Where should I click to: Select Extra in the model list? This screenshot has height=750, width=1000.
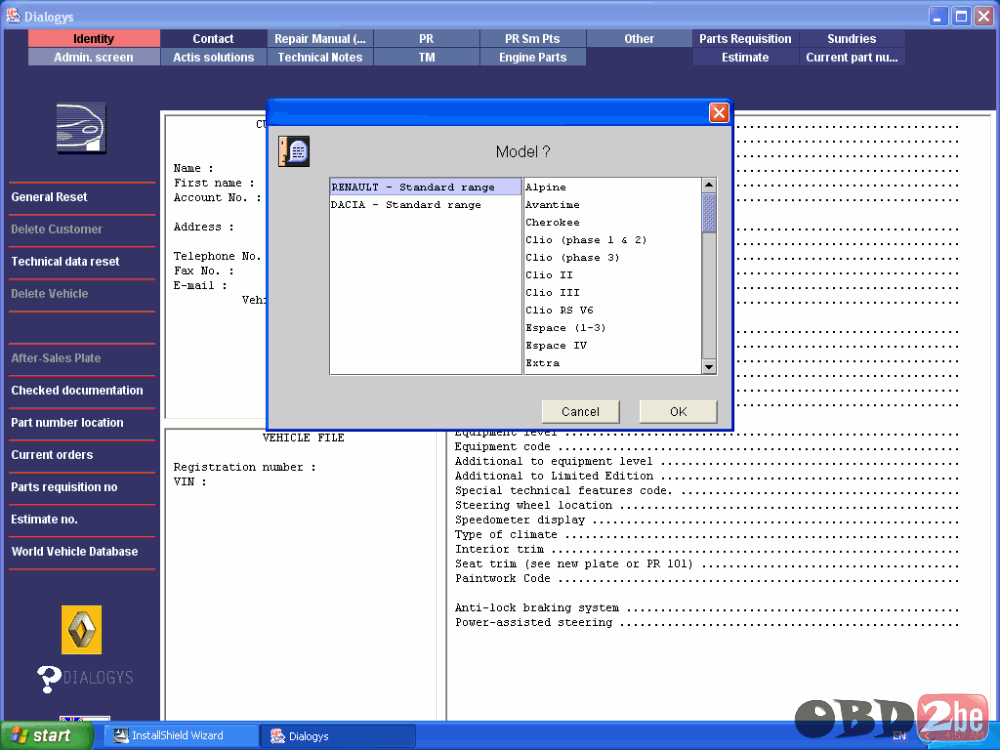[x=612, y=363]
